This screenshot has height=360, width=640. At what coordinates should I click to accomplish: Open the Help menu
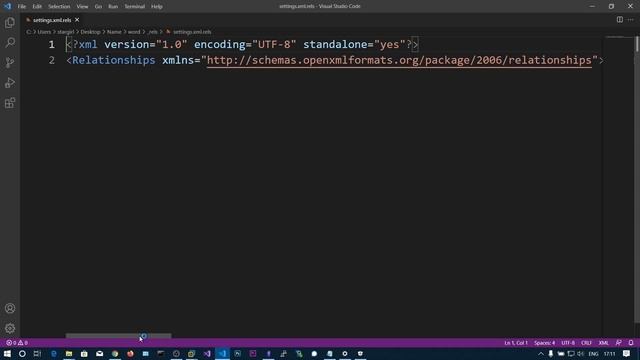coord(157,7)
